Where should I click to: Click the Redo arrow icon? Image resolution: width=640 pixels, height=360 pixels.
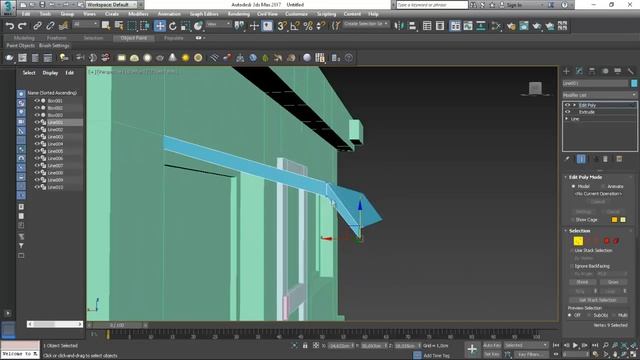pos(22,26)
